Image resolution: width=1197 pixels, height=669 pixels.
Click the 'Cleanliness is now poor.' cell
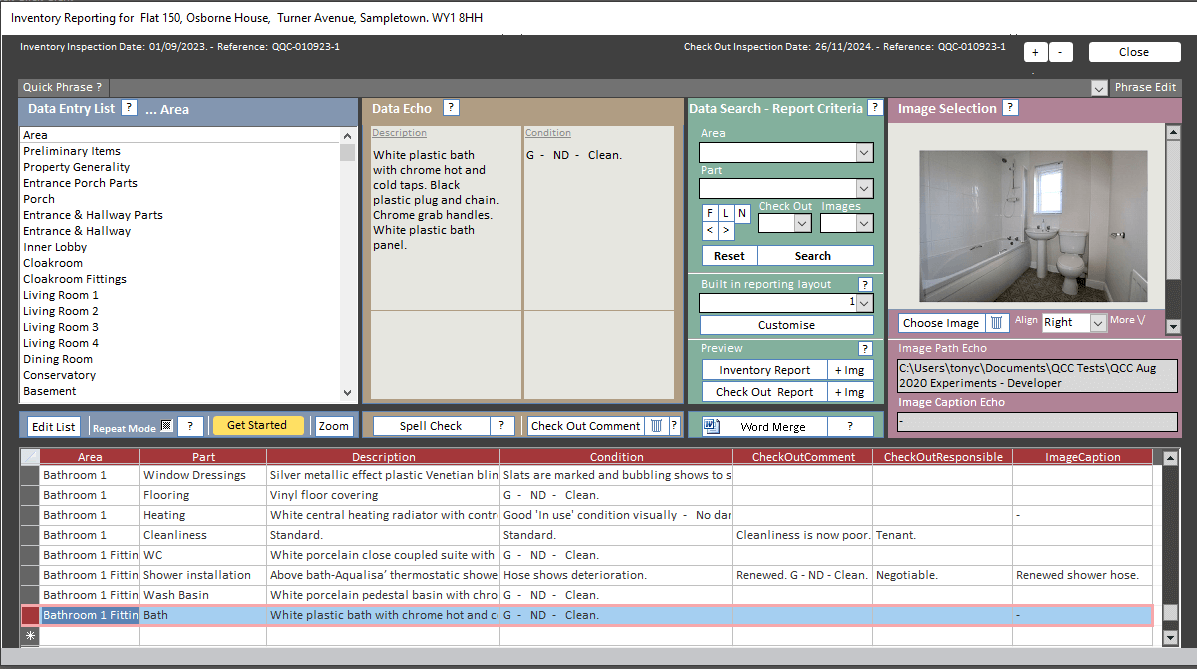click(x=802, y=535)
